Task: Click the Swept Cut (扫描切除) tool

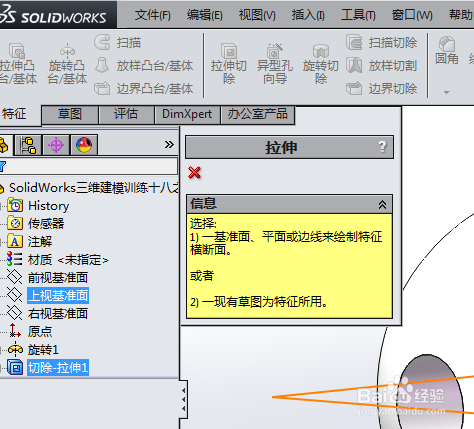Action: pyautogui.click(x=381, y=43)
